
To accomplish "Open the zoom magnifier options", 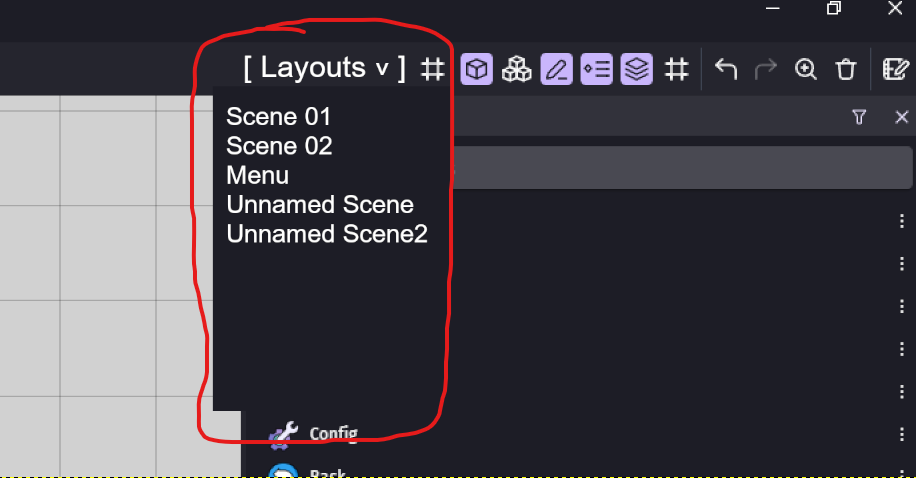I will [x=806, y=69].
